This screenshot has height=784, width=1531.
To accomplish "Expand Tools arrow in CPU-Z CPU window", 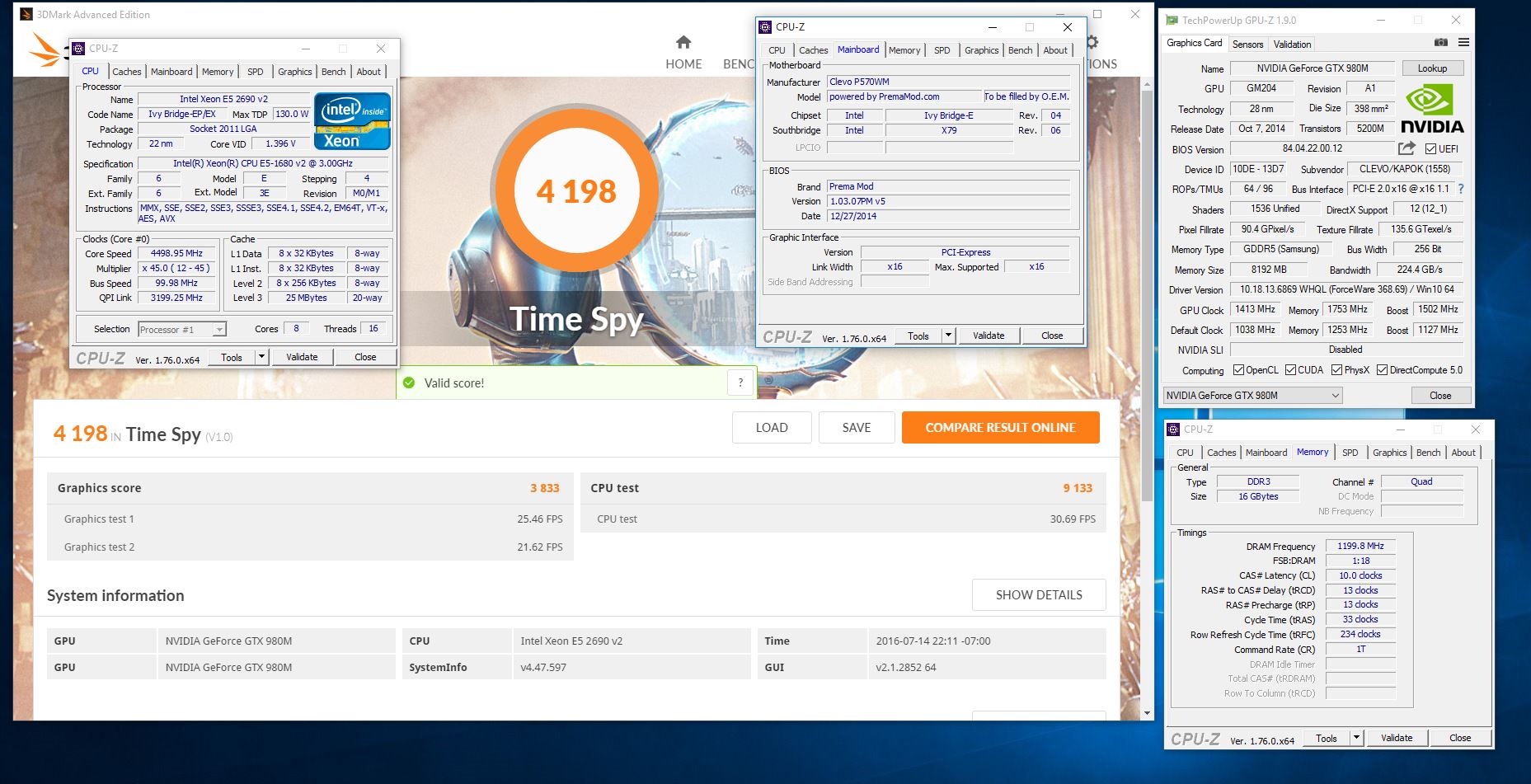I will [261, 357].
